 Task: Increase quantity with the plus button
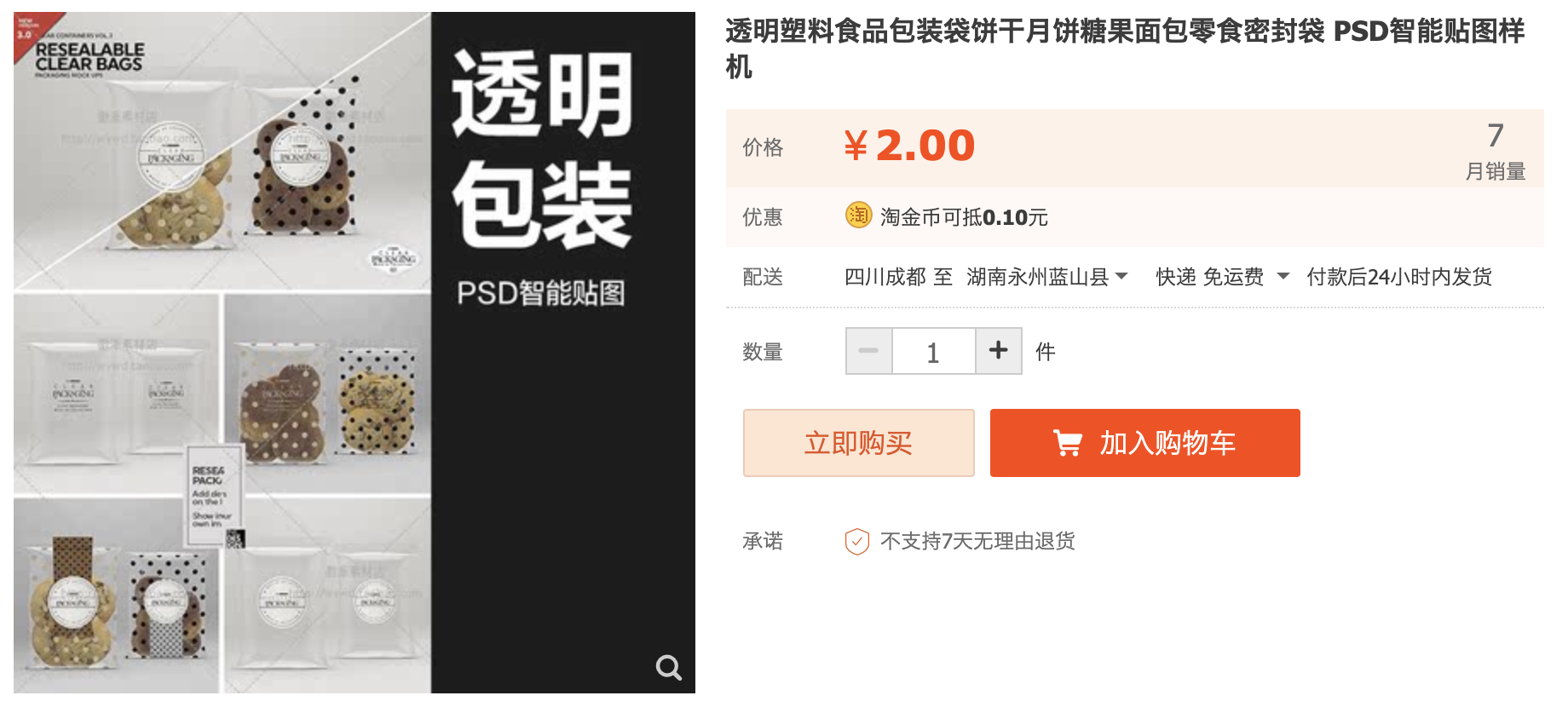tap(998, 351)
